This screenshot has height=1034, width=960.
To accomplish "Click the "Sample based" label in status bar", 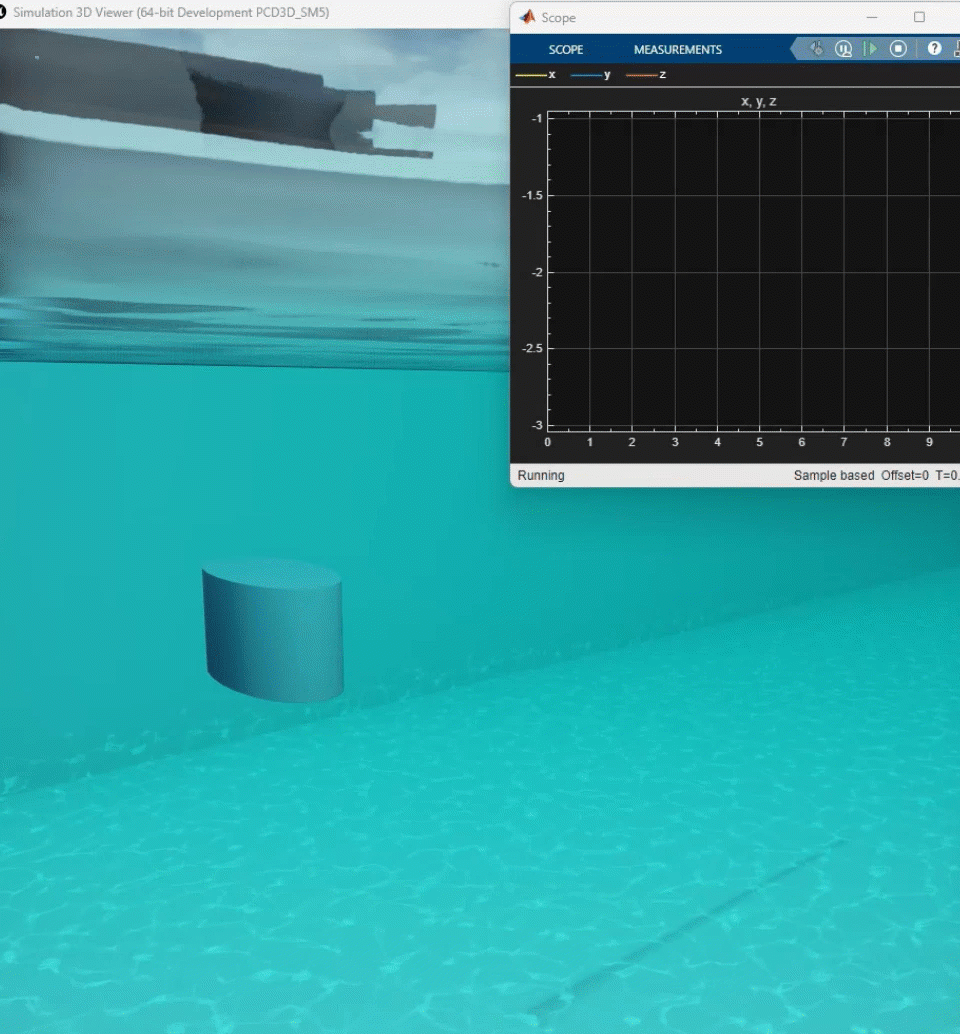I will 833,476.
